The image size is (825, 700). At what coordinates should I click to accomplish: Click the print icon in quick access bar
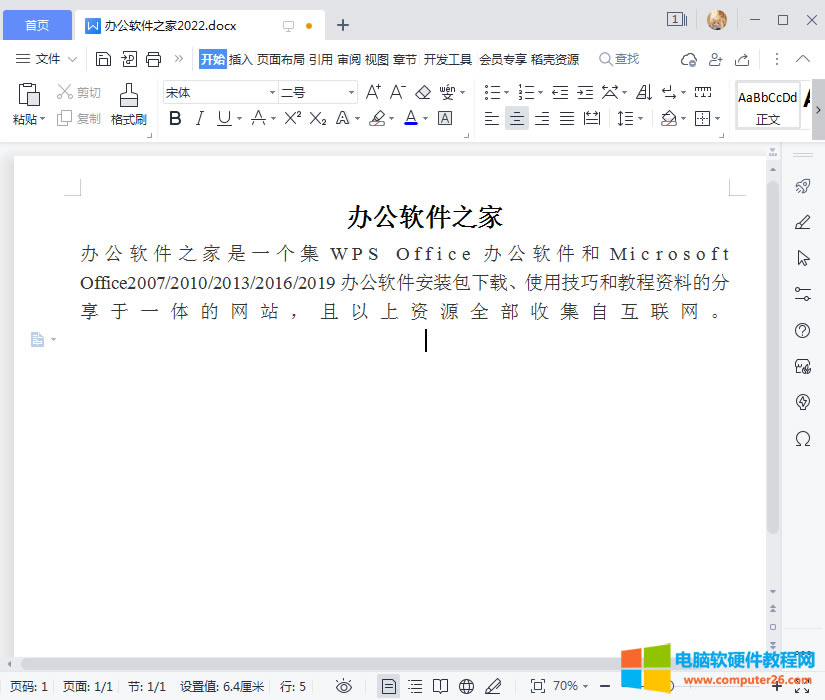point(153,59)
